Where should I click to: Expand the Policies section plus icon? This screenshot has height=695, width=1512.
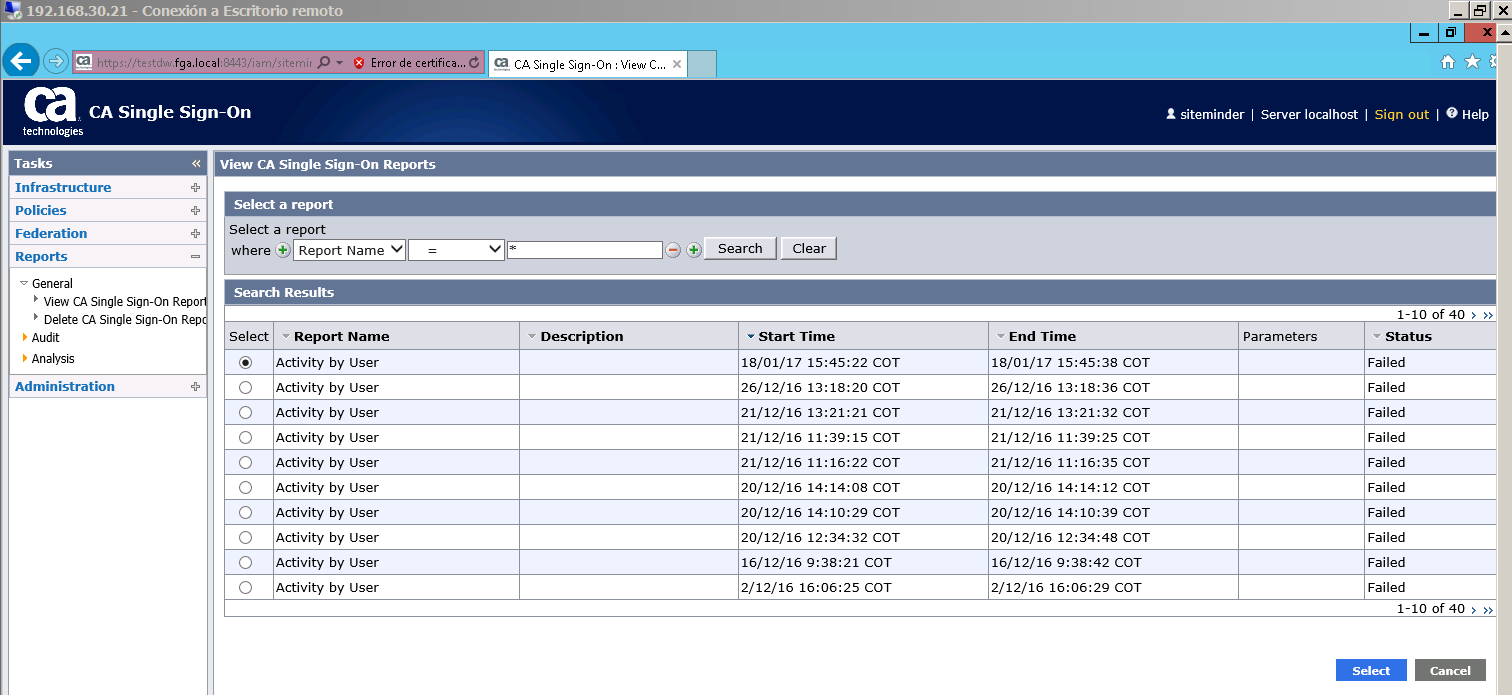pyautogui.click(x=195, y=211)
